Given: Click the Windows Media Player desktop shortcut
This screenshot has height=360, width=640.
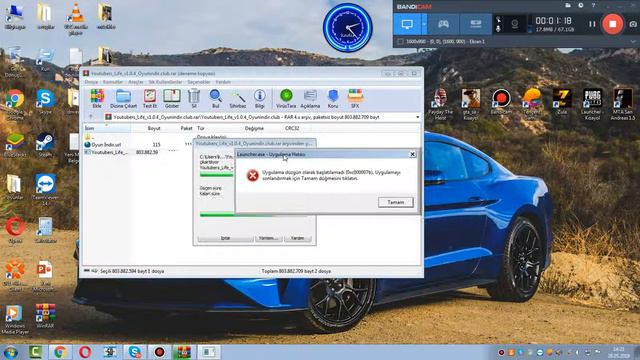Looking at the screenshot, I should click(15, 320).
